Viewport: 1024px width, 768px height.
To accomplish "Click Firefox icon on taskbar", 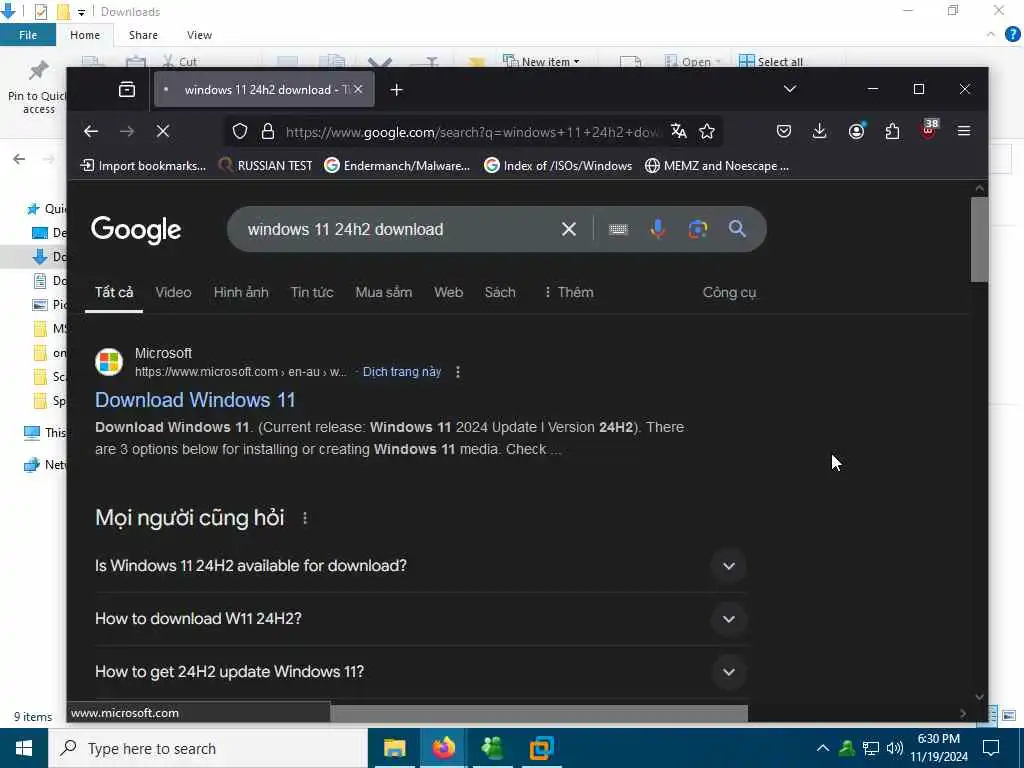I will [x=443, y=748].
